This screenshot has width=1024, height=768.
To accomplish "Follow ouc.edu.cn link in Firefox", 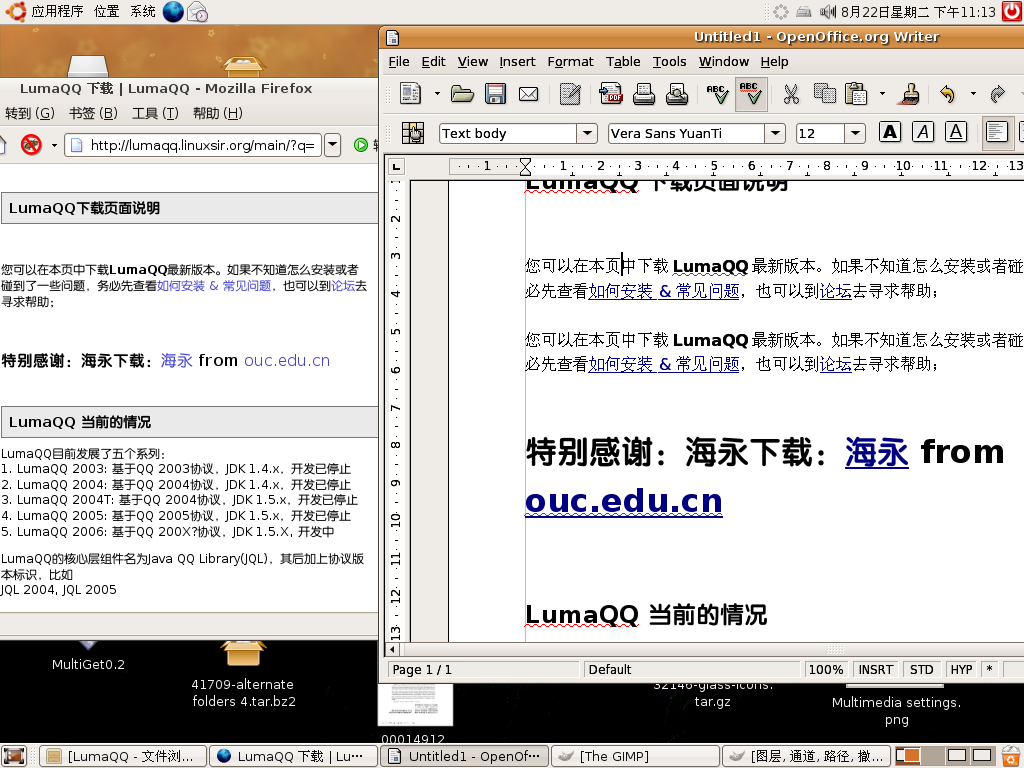I will point(287,360).
